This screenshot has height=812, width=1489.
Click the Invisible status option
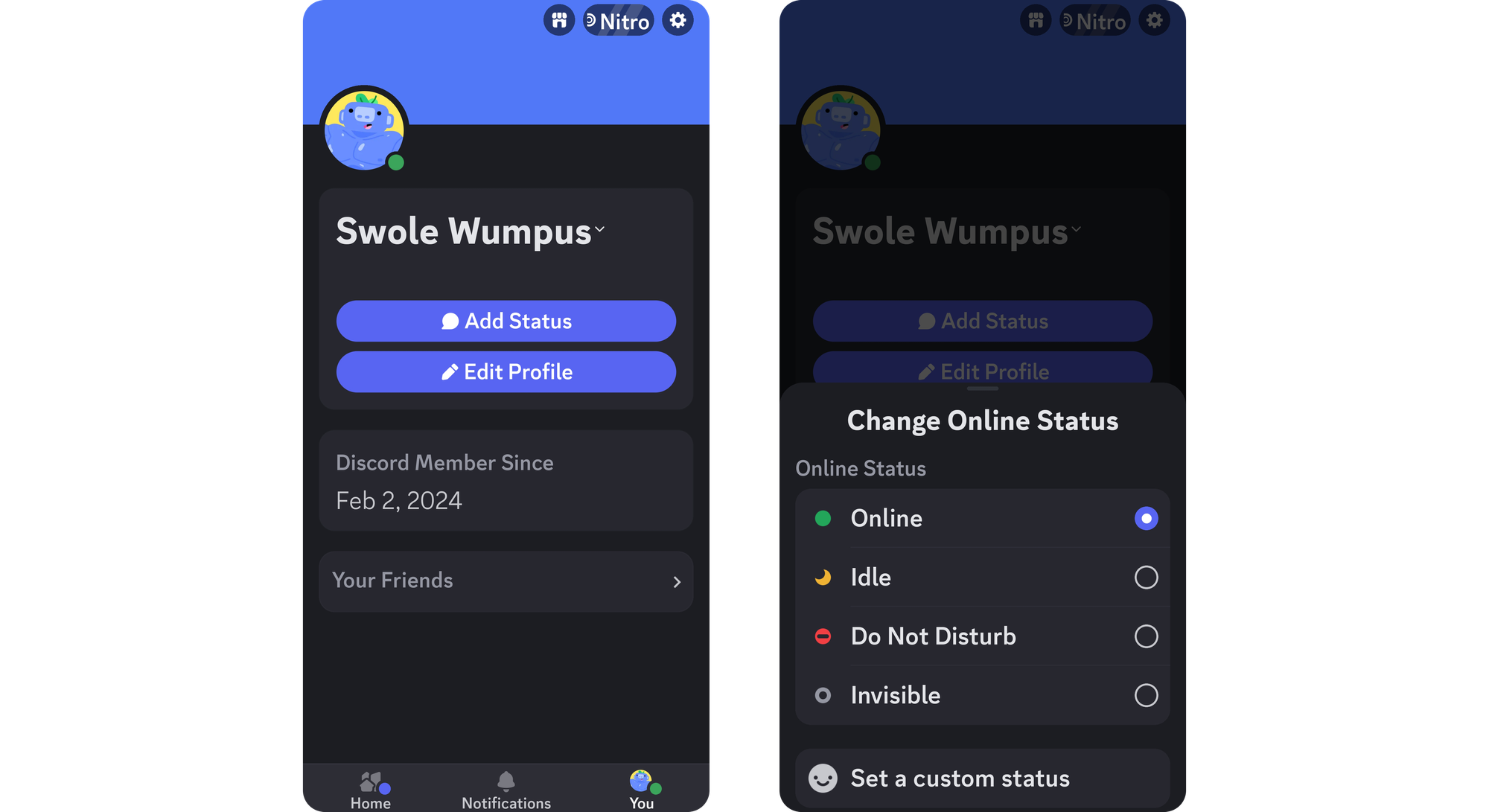983,694
